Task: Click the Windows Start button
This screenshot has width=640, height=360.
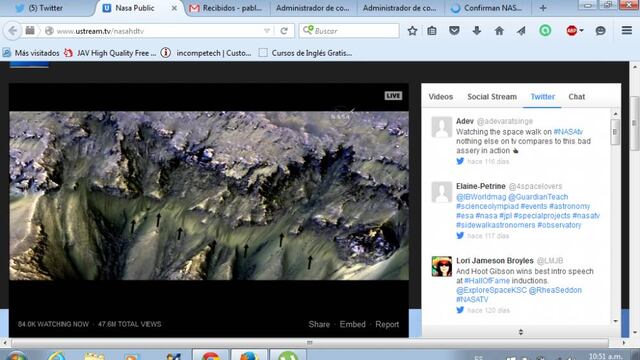Action: point(16,355)
